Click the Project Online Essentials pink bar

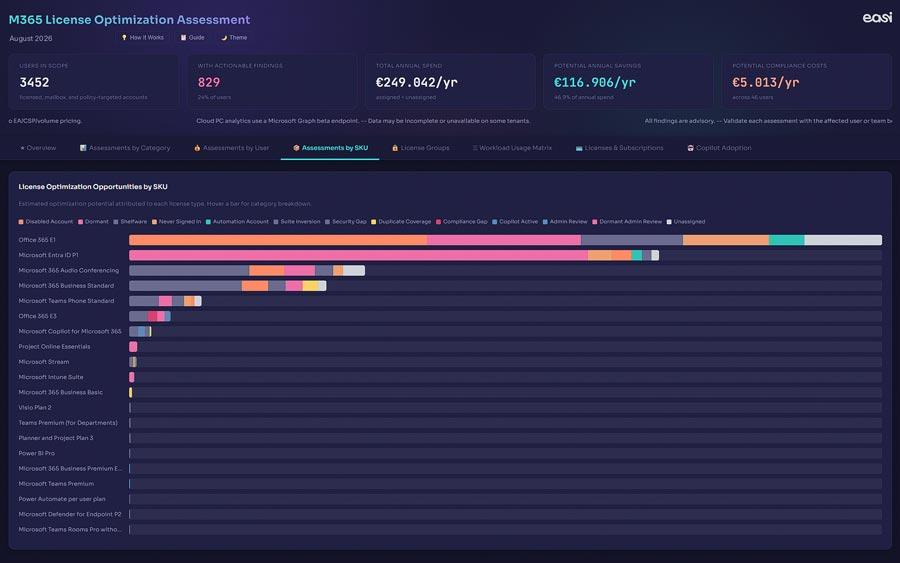133,347
